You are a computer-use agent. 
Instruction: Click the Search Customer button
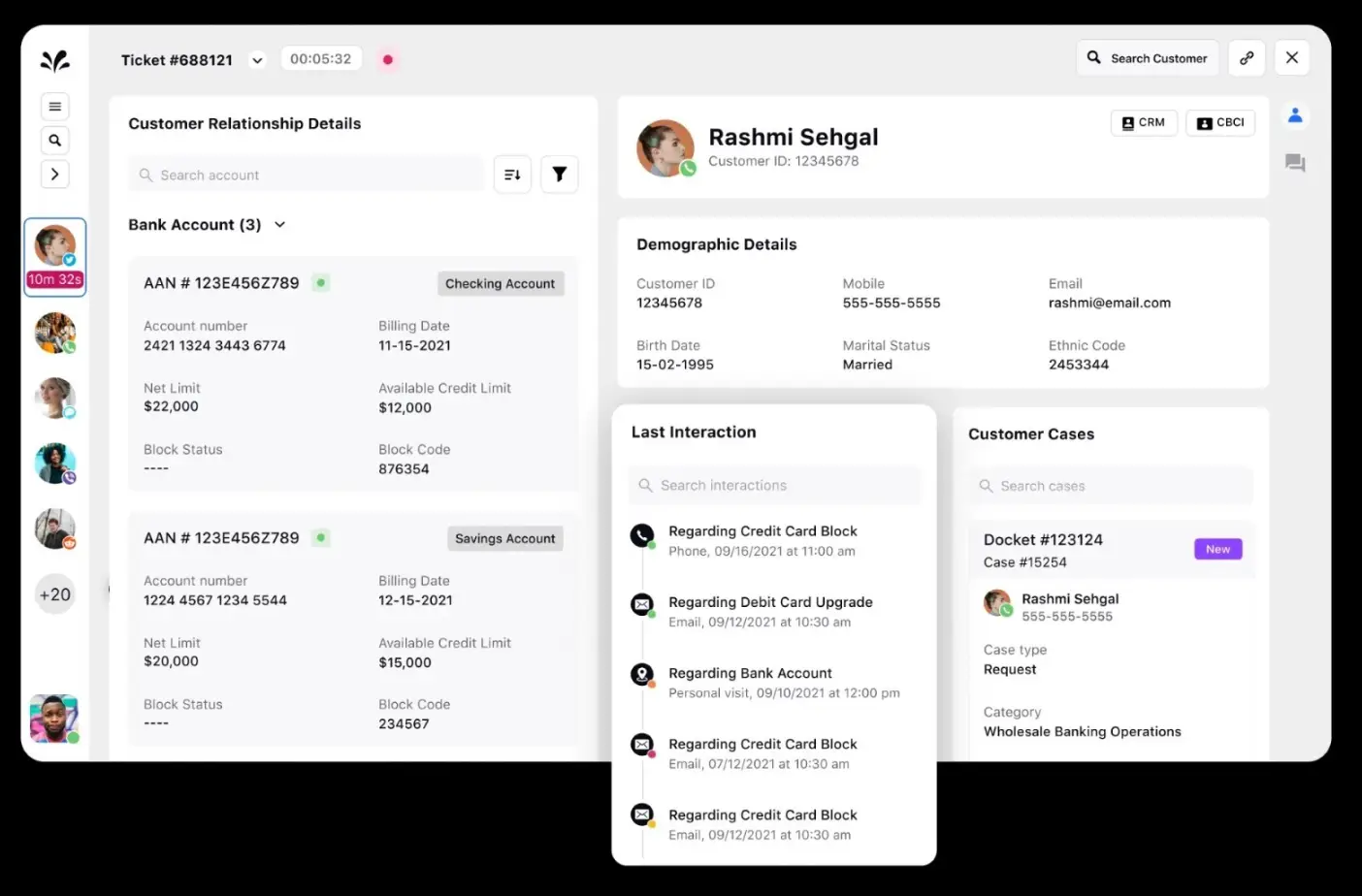tap(1148, 57)
